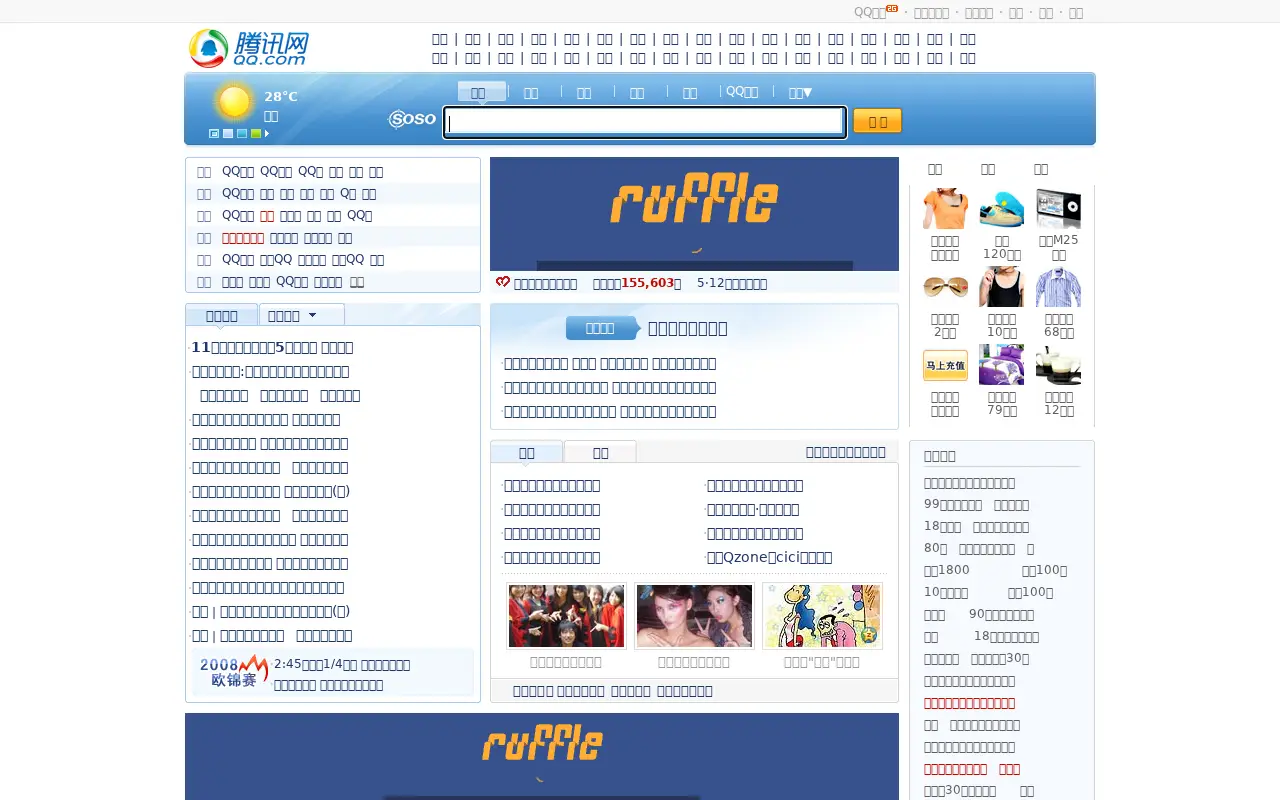Click the red 155,603 donation count
This screenshot has height=800, width=1280.
648,283
